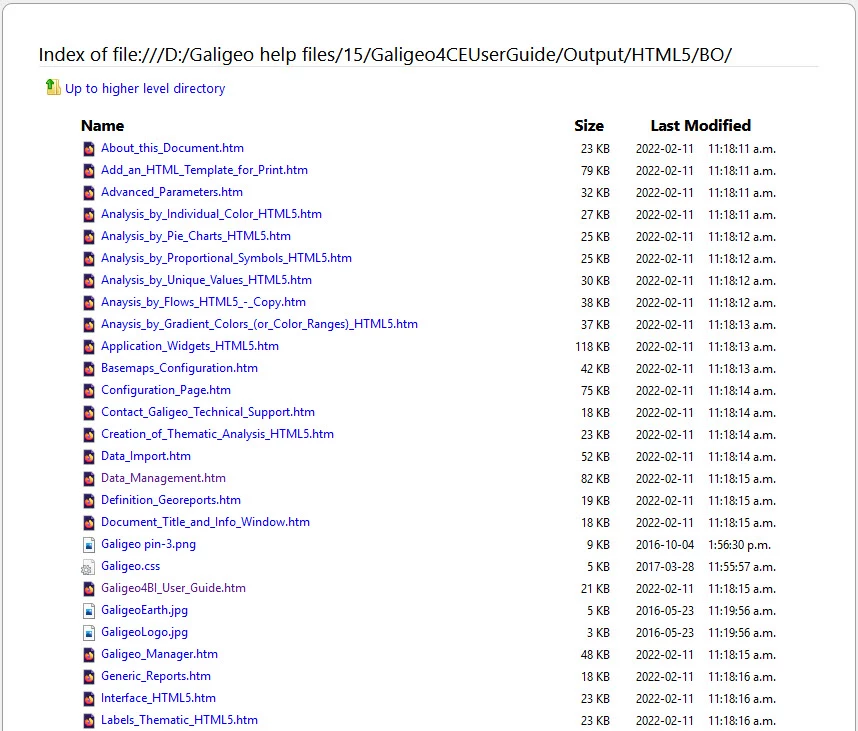Click stylesheet icon beside Galigeo.css
The width and height of the screenshot is (858, 731).
tap(88, 567)
